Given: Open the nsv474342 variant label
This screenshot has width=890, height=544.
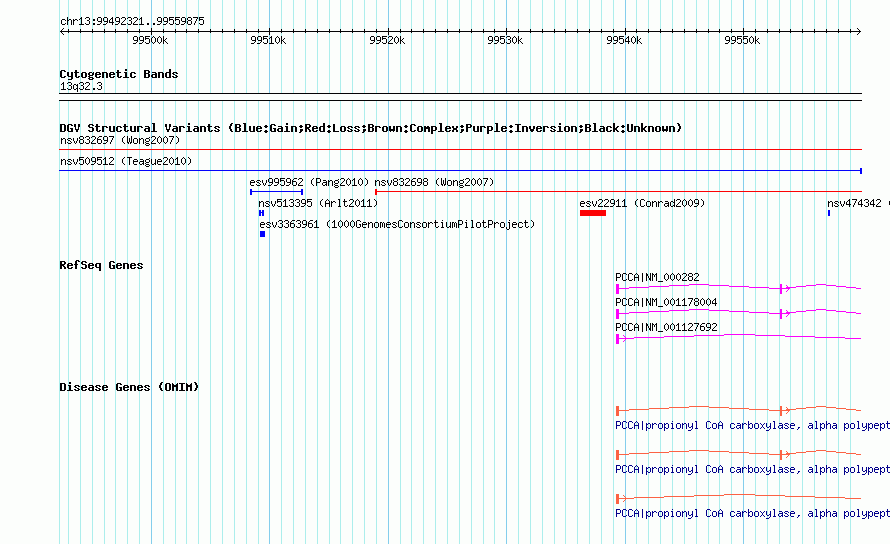Looking at the screenshot, I should [857, 203].
